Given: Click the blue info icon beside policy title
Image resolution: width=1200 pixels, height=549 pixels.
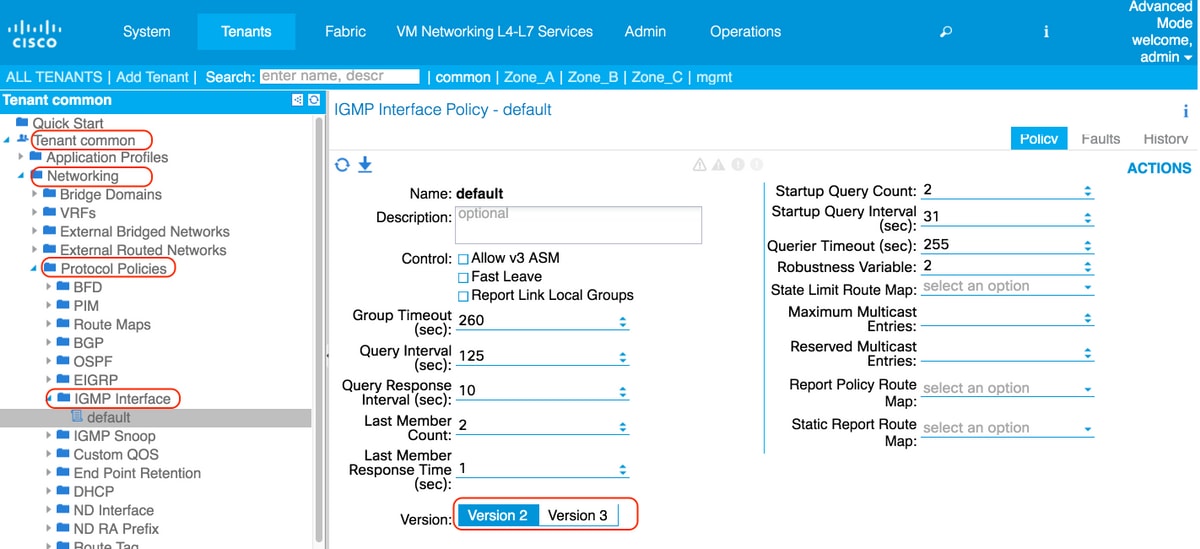Looking at the screenshot, I should [1186, 111].
